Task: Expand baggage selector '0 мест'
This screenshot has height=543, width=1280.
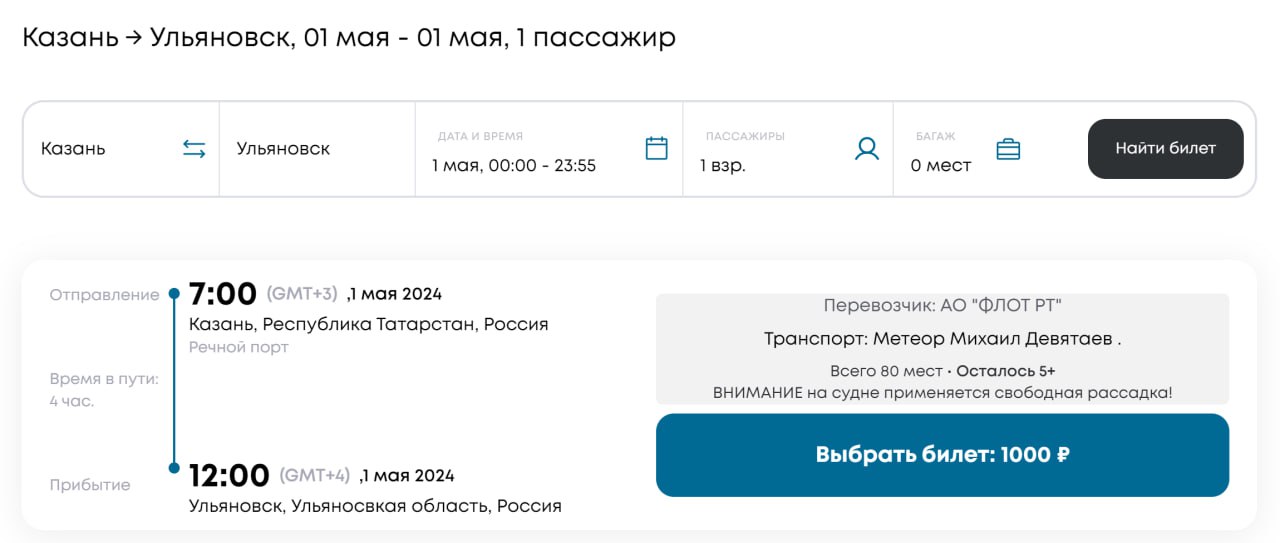Action: tap(940, 165)
